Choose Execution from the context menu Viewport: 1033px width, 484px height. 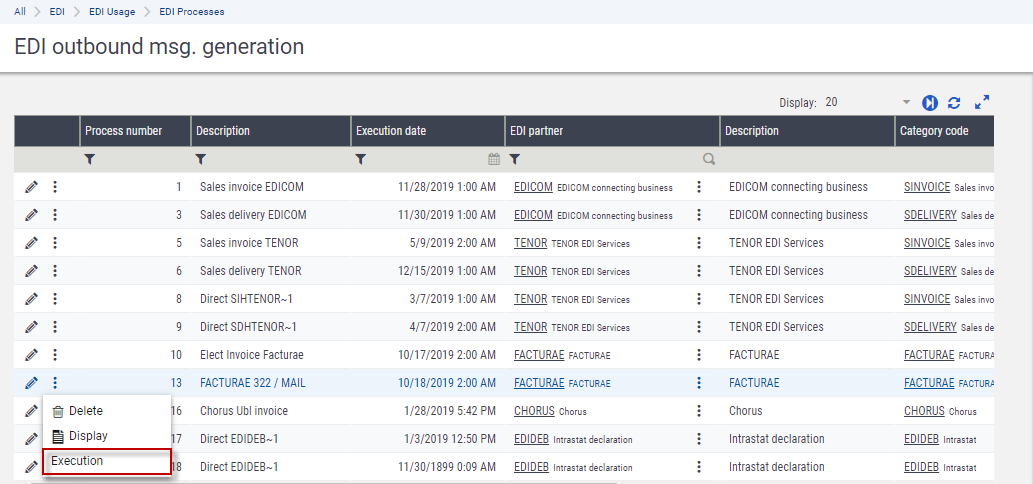click(77, 461)
